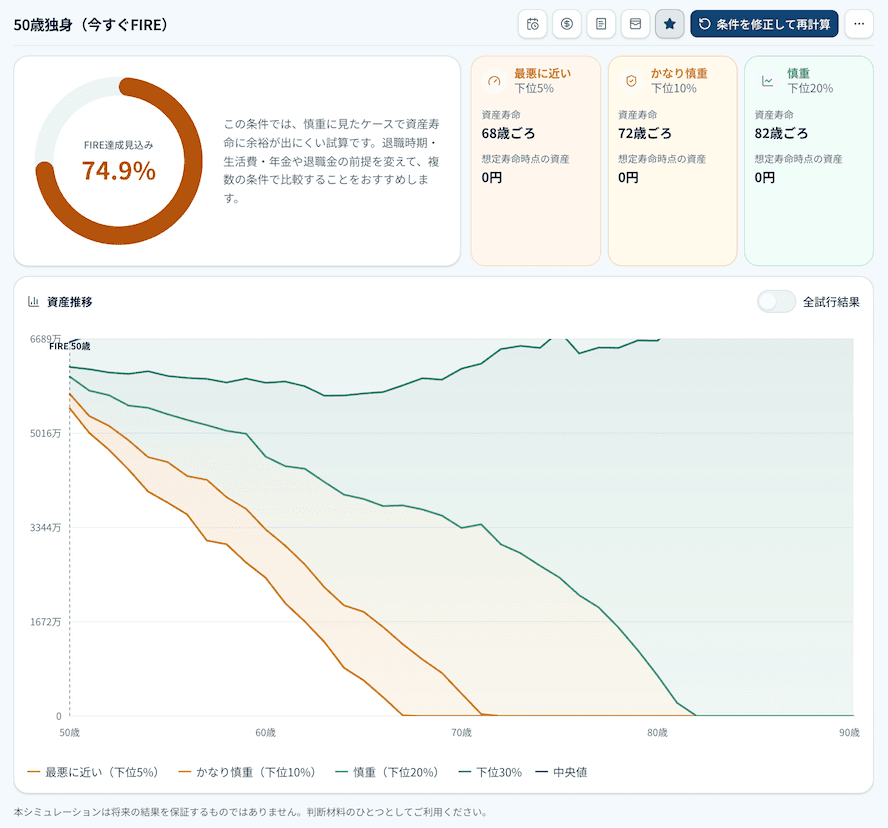Viewport: 888px width, 828px height.
Task: Click the wallet icon button
Action: click(x=635, y=24)
